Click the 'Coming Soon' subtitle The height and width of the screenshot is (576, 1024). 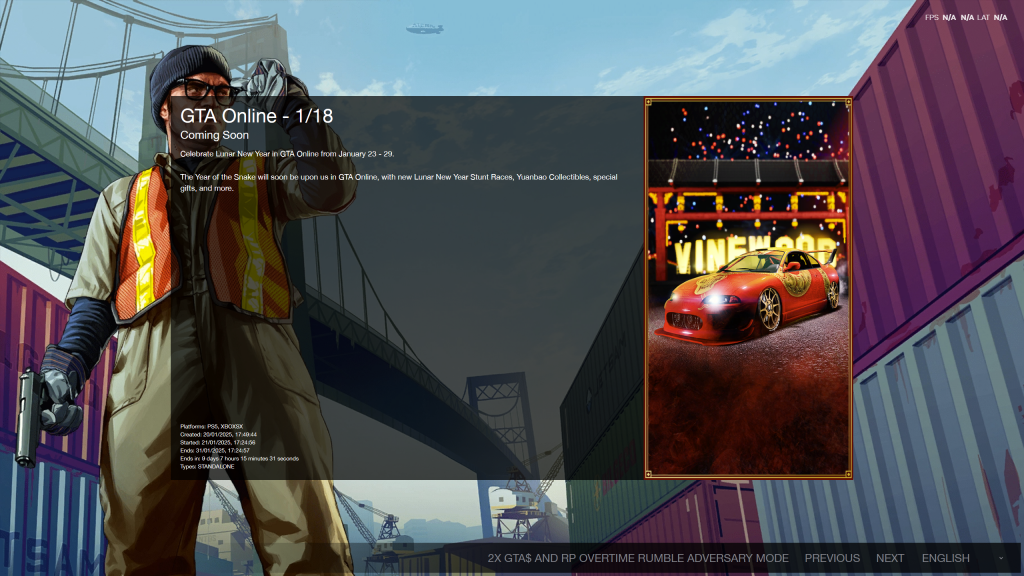[x=214, y=135]
